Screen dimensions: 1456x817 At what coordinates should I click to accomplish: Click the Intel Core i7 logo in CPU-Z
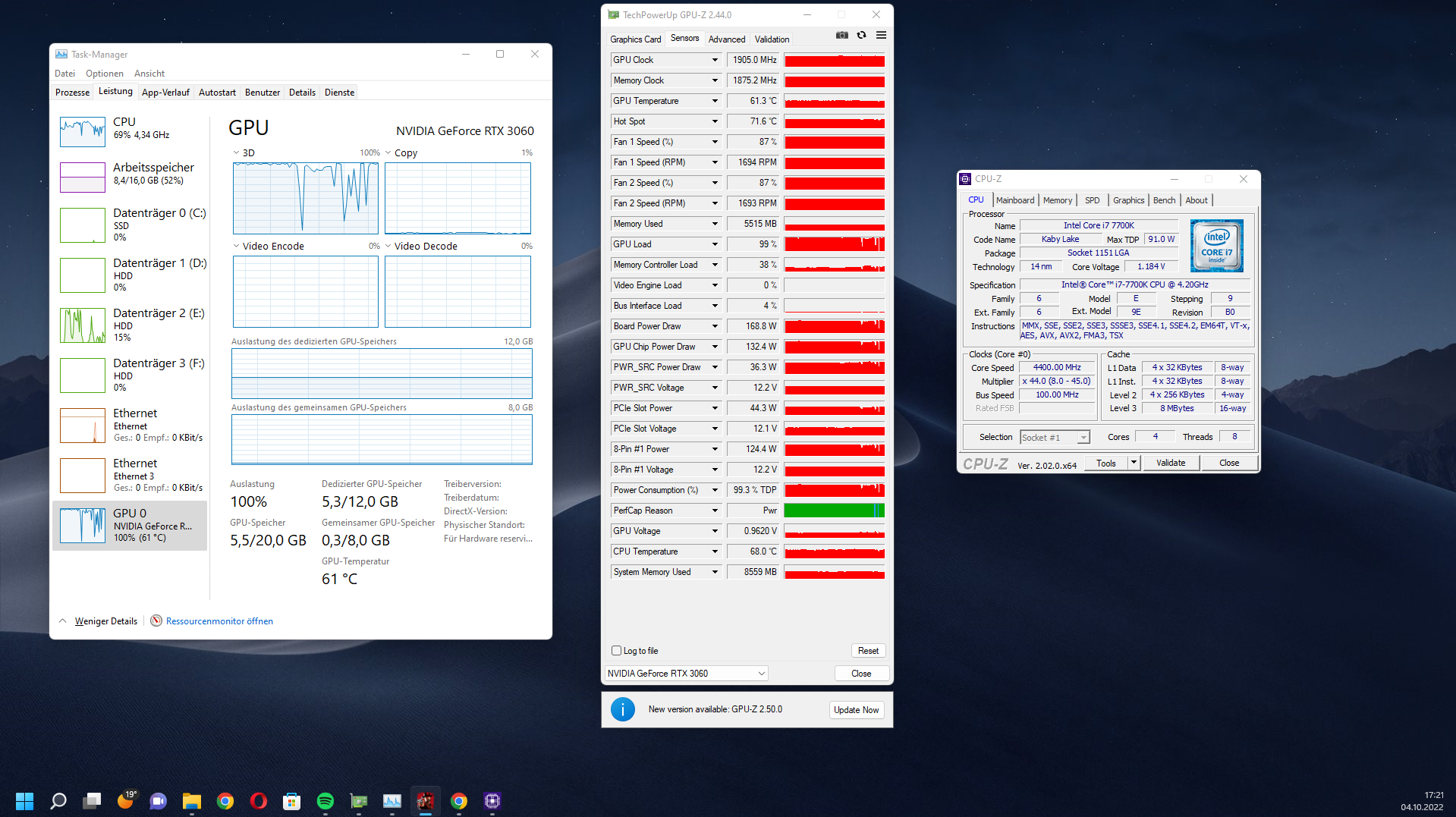[x=1216, y=245]
